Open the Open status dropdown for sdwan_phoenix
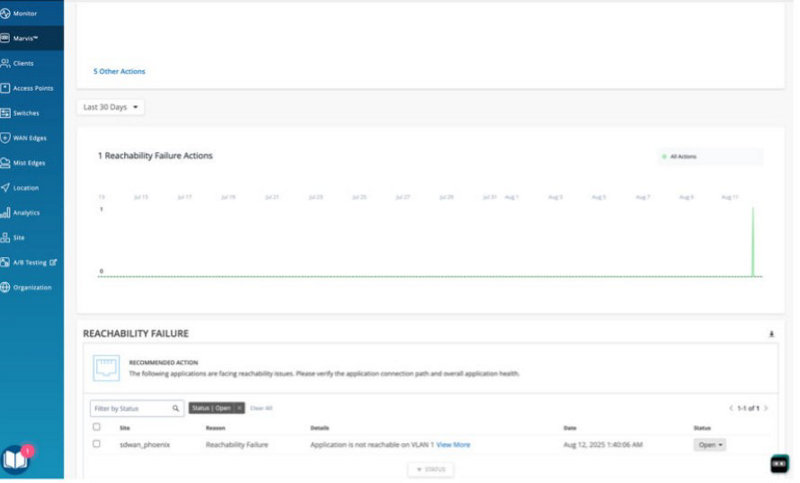This screenshot has height=483, width=800. pos(710,445)
